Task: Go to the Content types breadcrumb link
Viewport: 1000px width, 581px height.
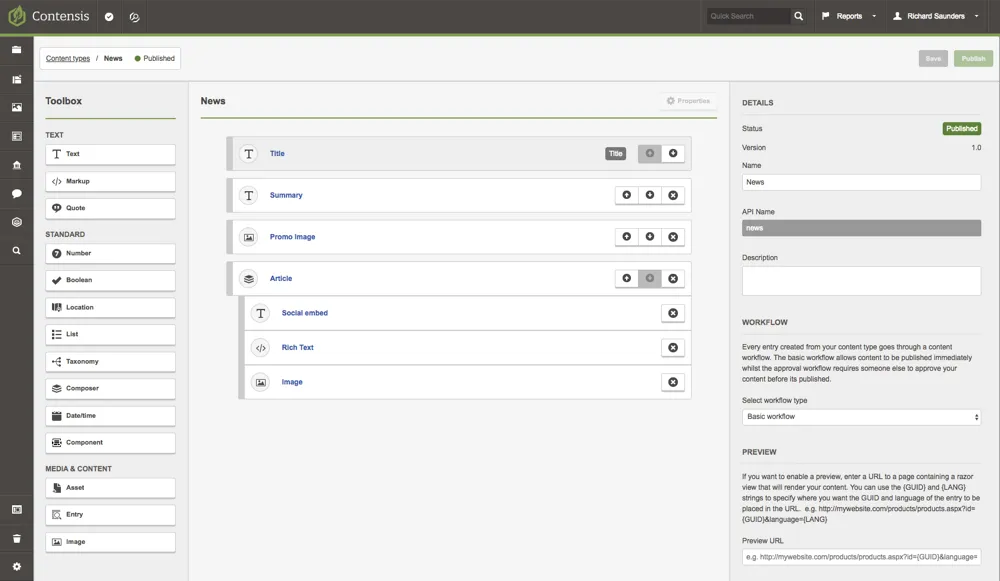Action: (68, 58)
